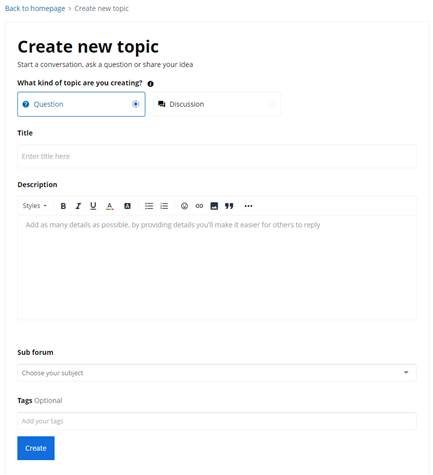
Task: Open the emoji picker
Action: pyautogui.click(x=184, y=206)
